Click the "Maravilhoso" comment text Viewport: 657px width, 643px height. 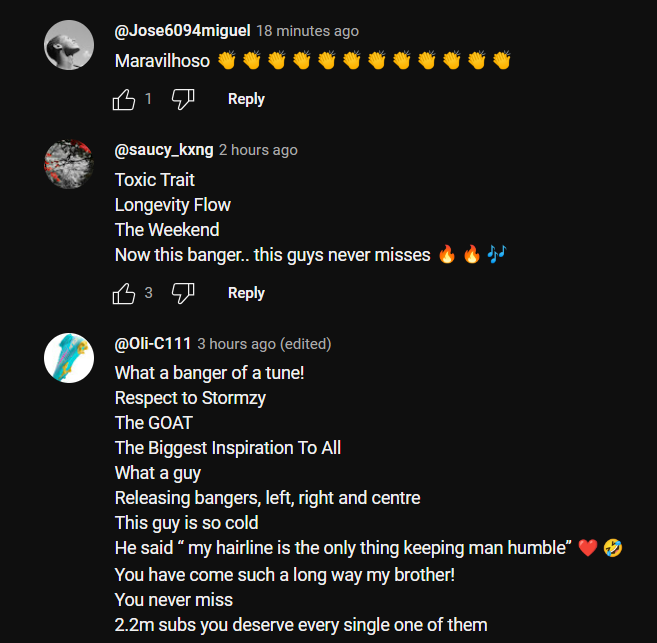[x=163, y=61]
